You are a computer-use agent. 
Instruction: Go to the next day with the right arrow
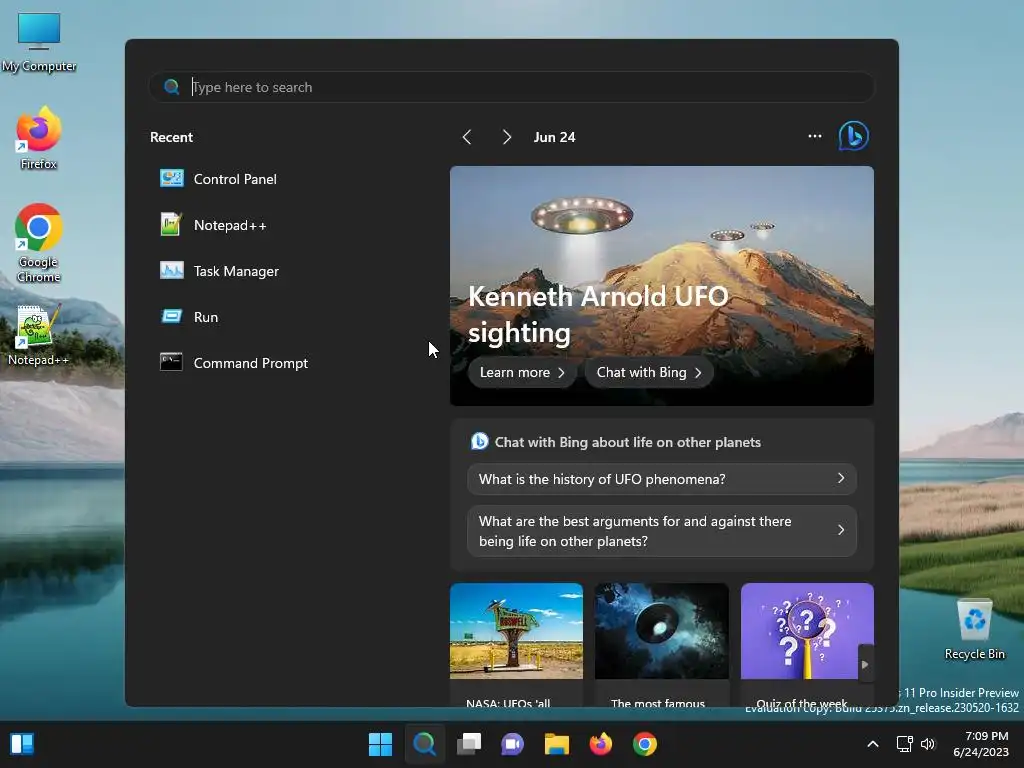click(x=507, y=137)
